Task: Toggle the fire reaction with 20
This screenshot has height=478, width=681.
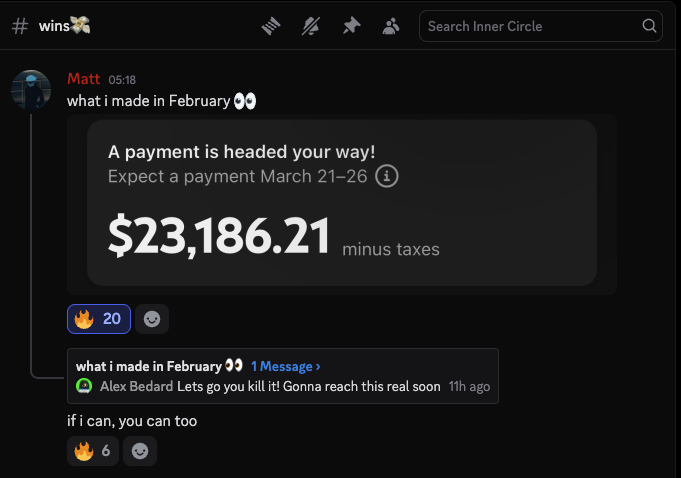Action: pyautogui.click(x=98, y=319)
